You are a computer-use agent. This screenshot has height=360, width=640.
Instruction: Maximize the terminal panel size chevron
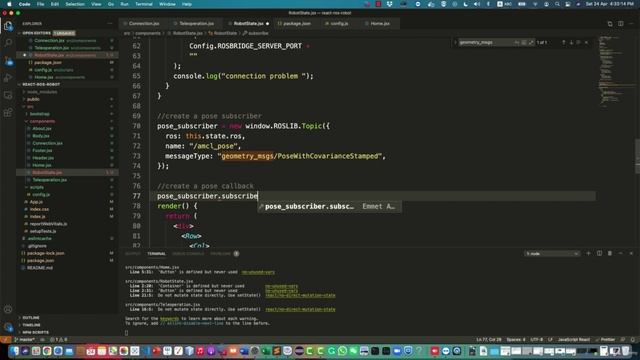tap(620, 253)
